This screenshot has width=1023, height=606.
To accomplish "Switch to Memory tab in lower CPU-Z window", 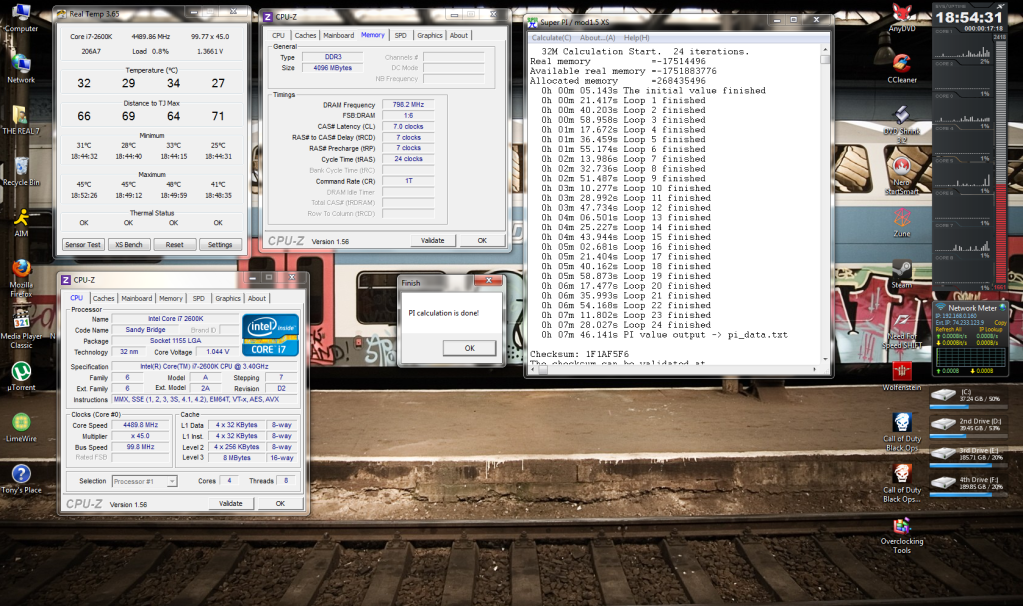I will 171,298.
